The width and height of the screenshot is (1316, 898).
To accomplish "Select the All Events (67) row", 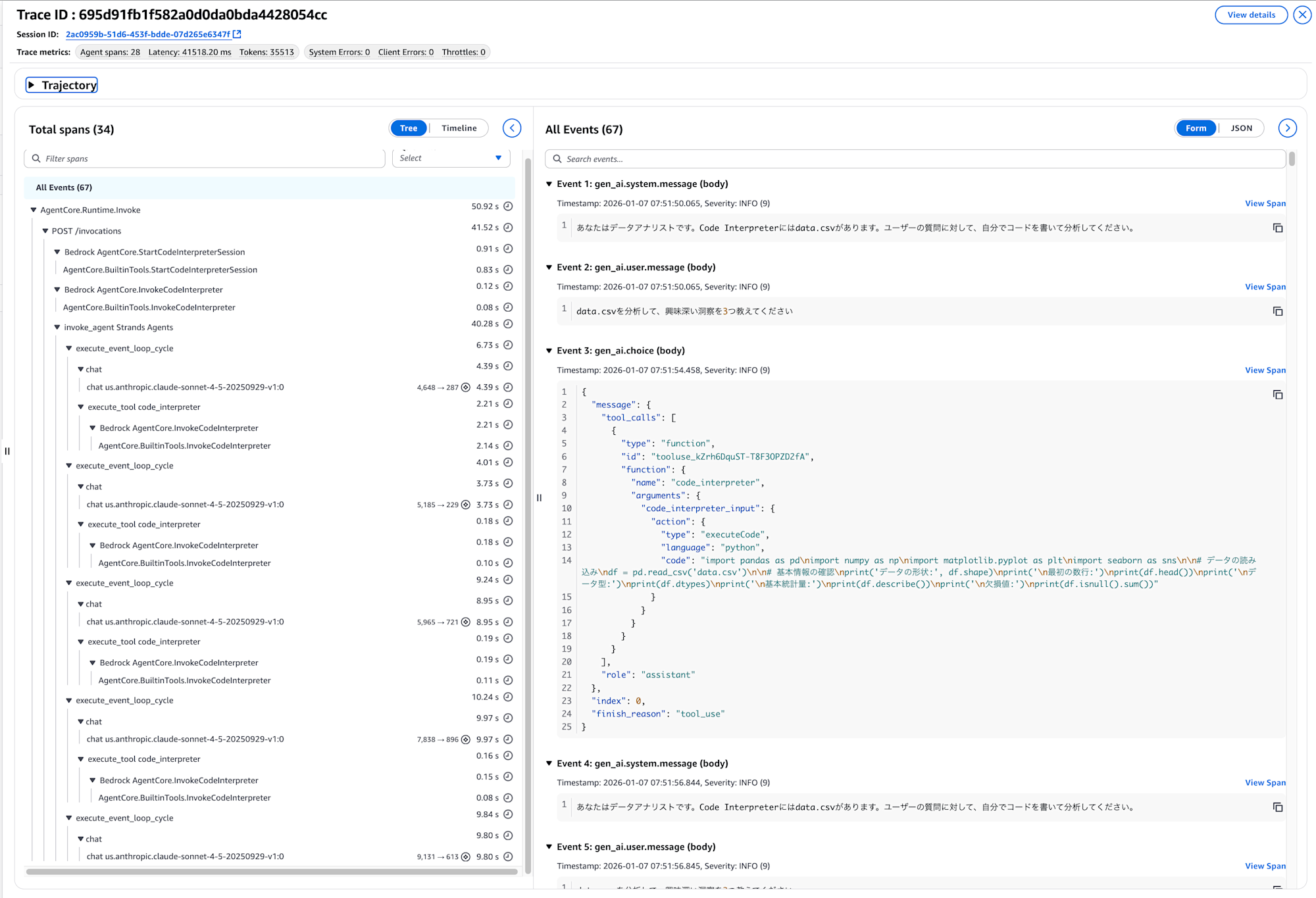I will click(64, 187).
